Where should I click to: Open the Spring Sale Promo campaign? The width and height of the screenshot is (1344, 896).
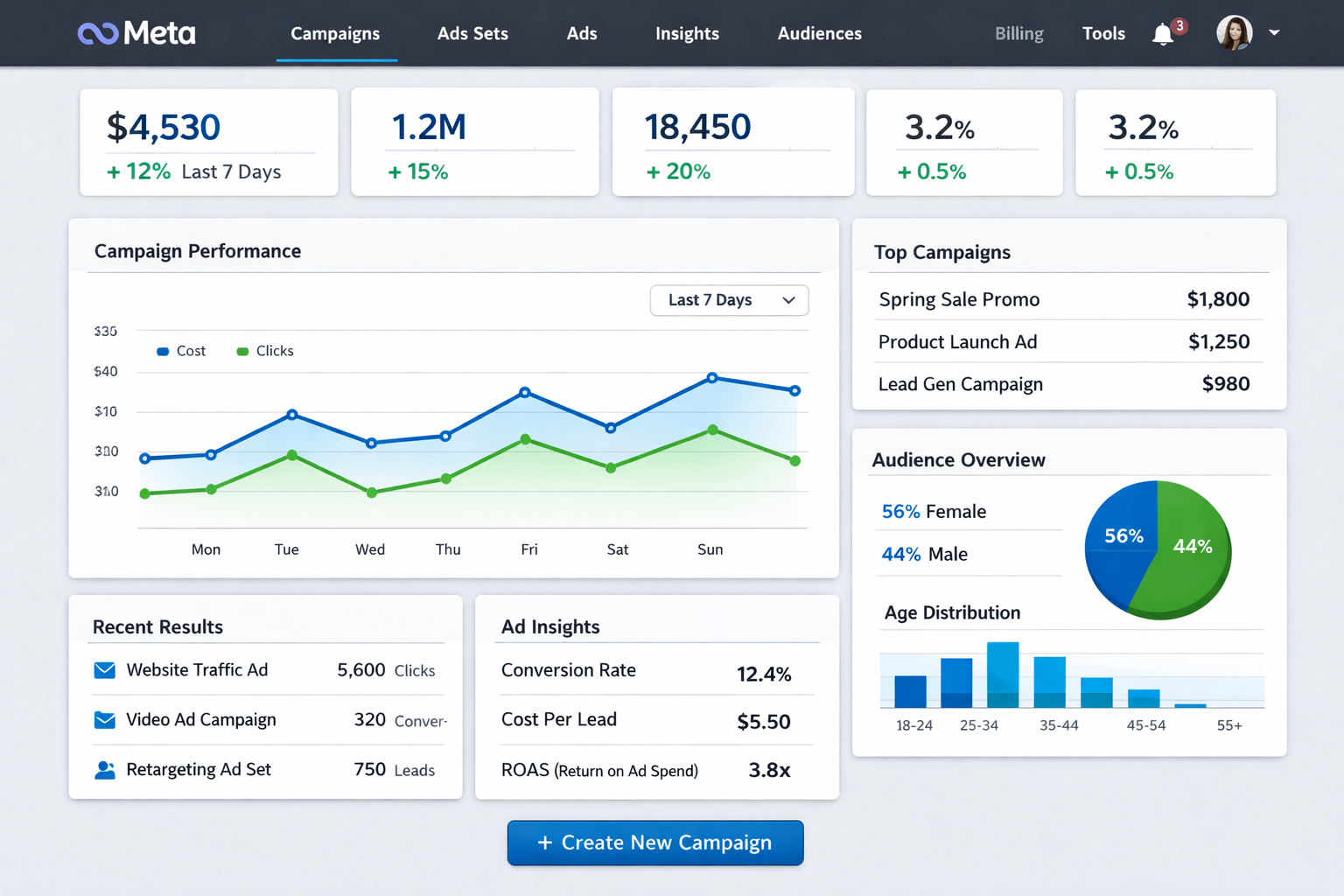point(959,299)
